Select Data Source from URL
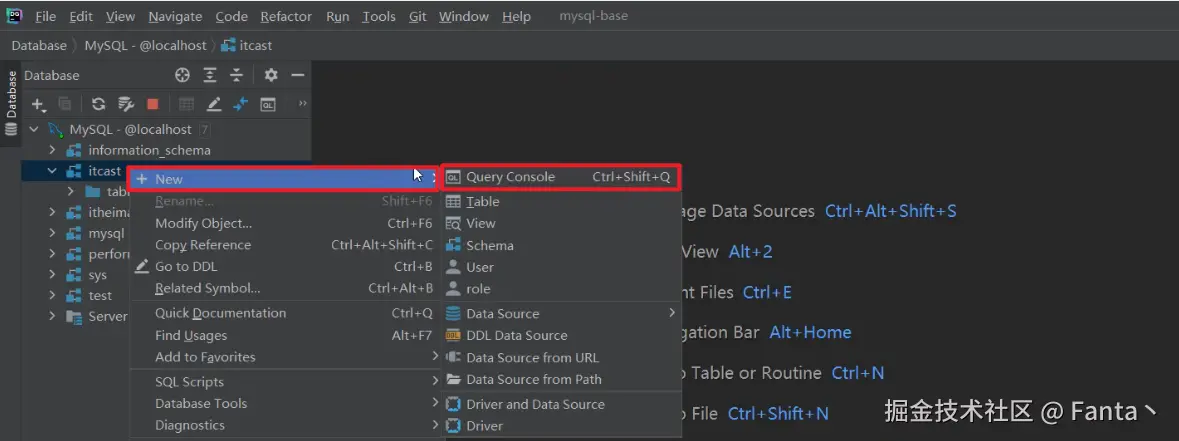This screenshot has width=1179, height=441. (562, 358)
